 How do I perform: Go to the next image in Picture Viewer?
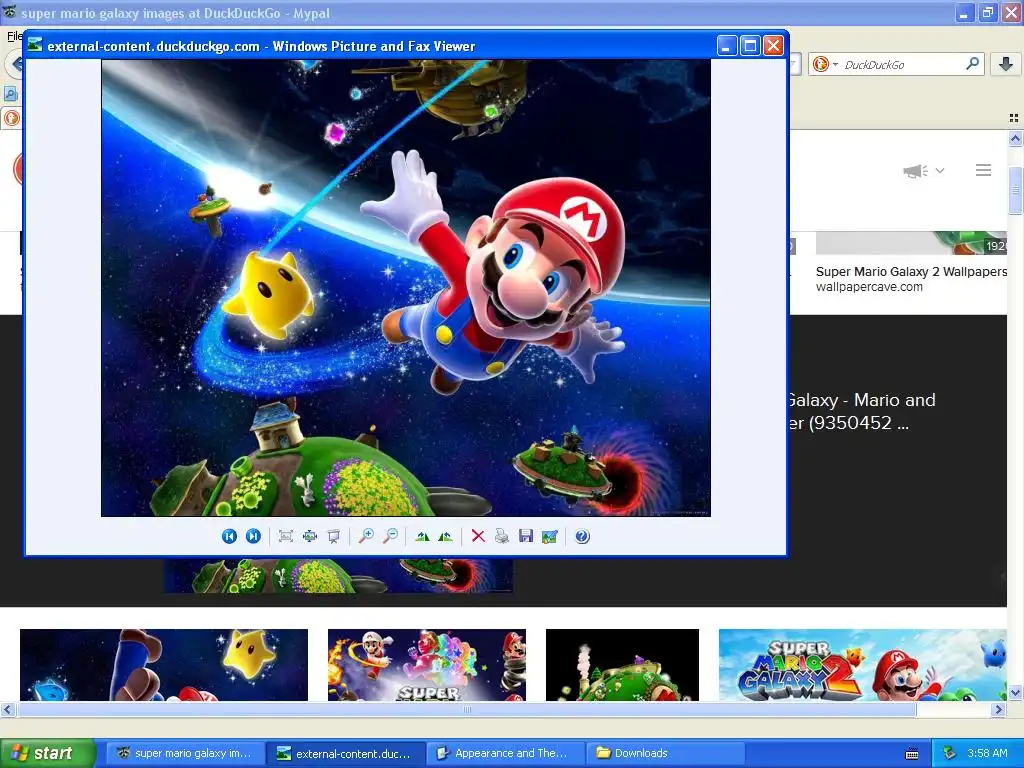pyautogui.click(x=253, y=536)
